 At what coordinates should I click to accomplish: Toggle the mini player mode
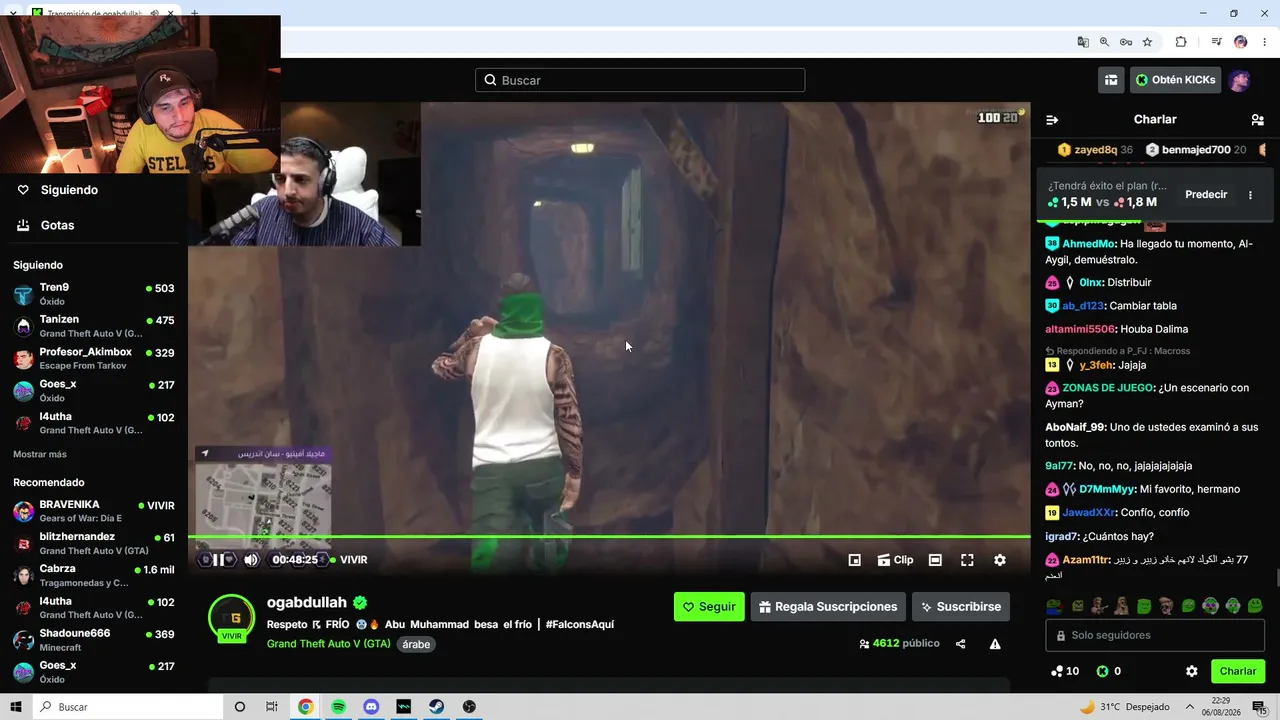pos(855,560)
